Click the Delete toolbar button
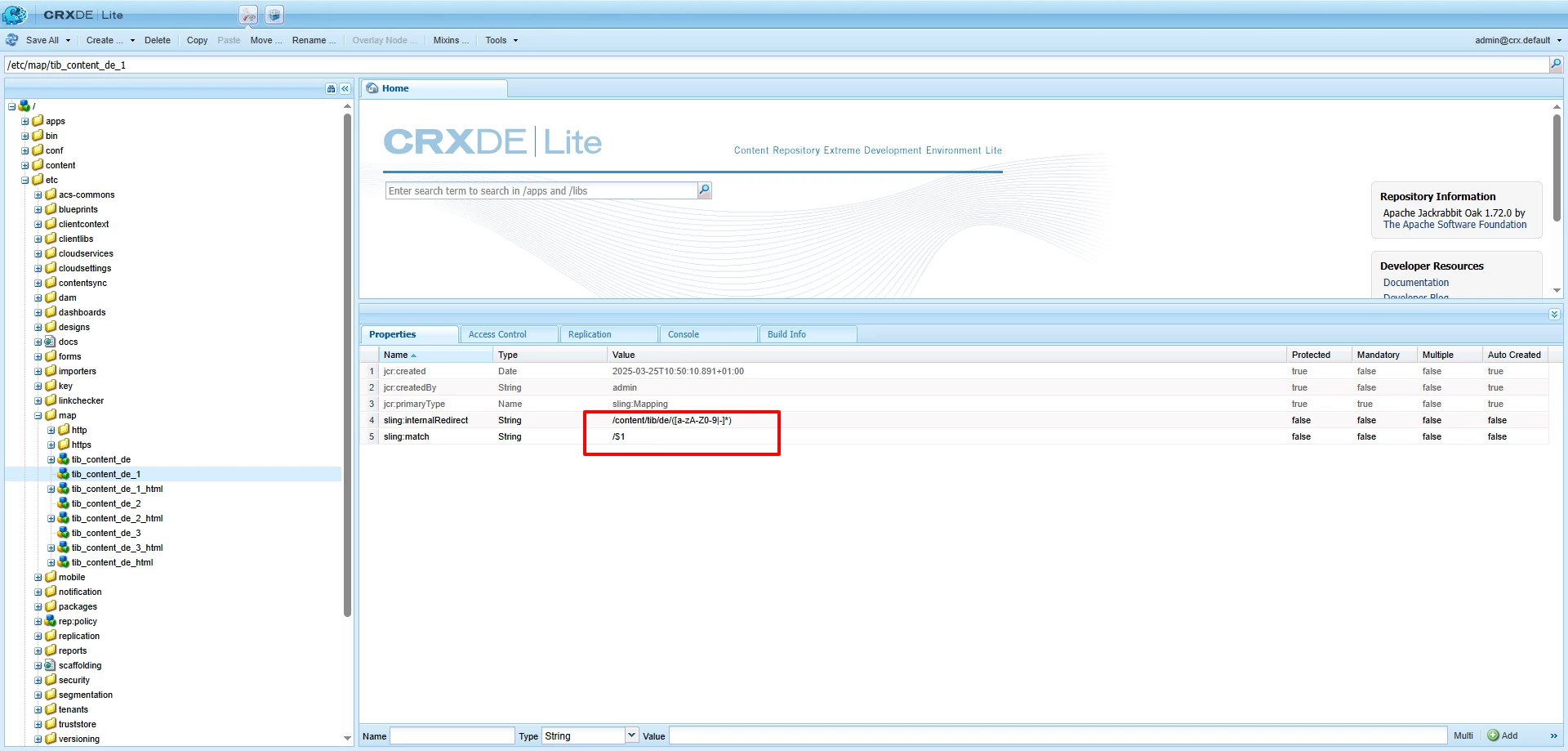Viewport: 1568px width, 751px height. tap(158, 40)
